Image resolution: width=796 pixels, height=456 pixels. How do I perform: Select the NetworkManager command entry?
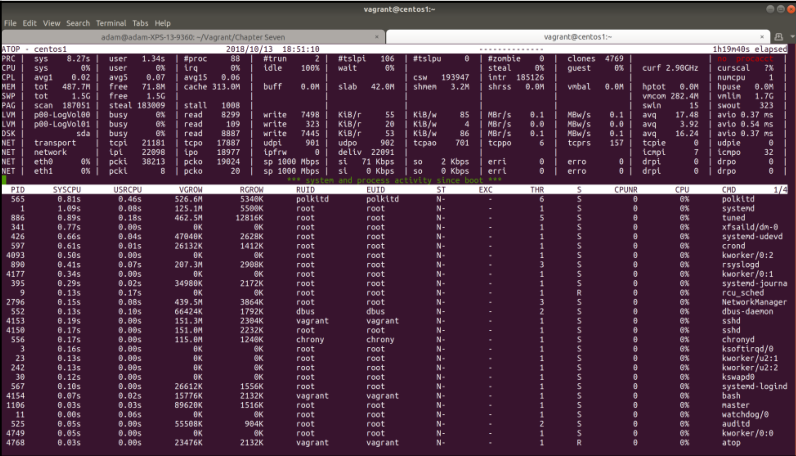click(x=754, y=302)
